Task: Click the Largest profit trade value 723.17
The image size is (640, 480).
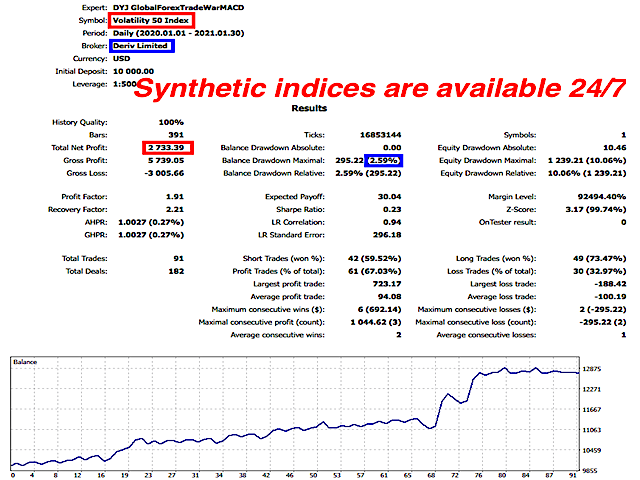Action: [387, 284]
